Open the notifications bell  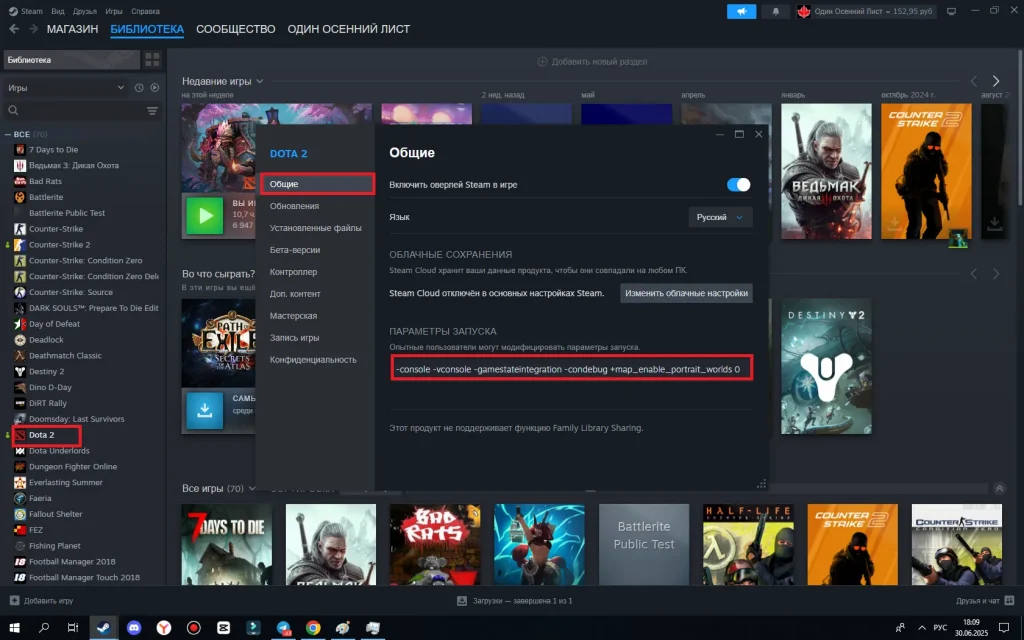[776, 11]
